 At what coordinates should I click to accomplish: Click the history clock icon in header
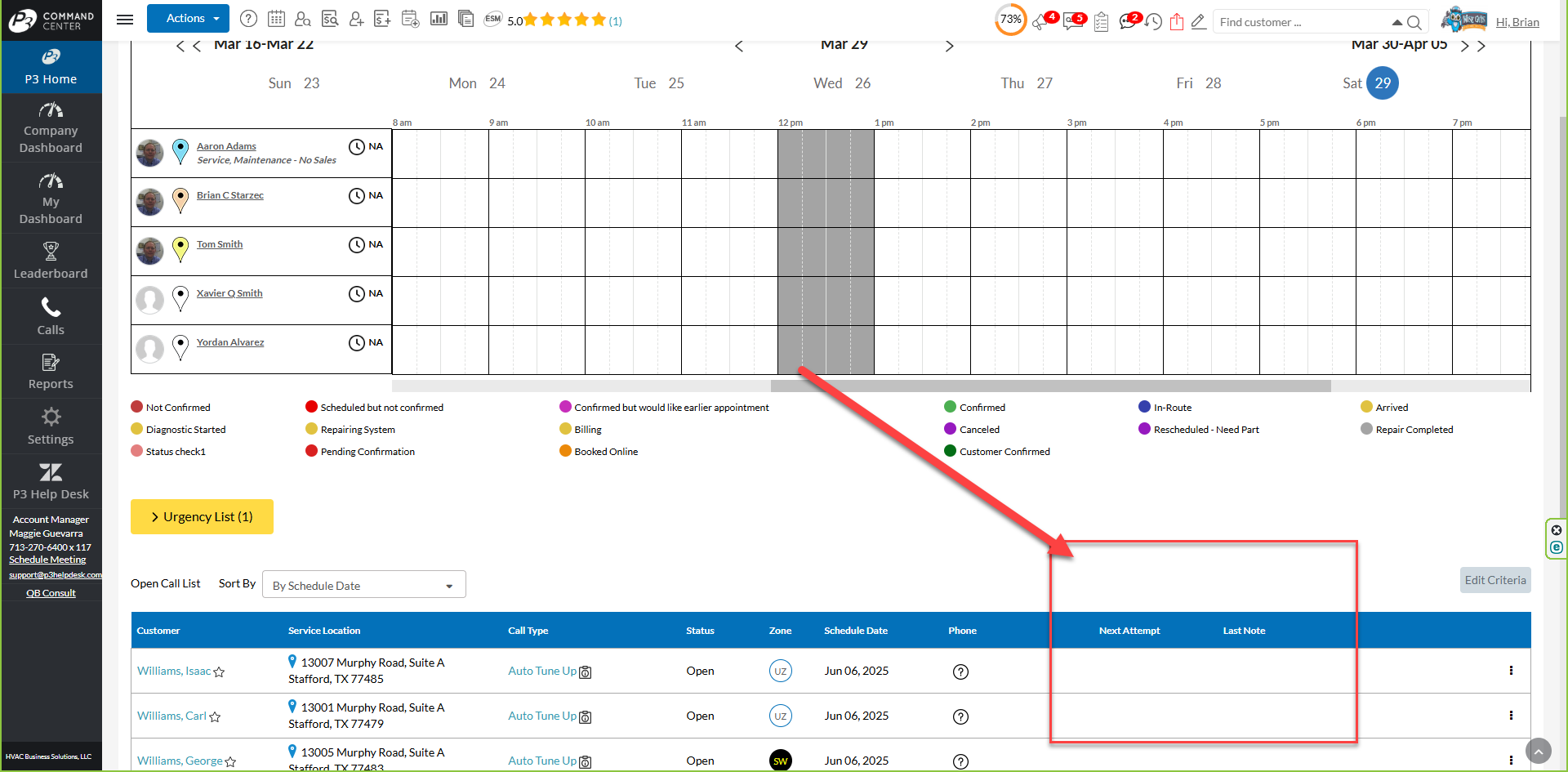click(1153, 22)
